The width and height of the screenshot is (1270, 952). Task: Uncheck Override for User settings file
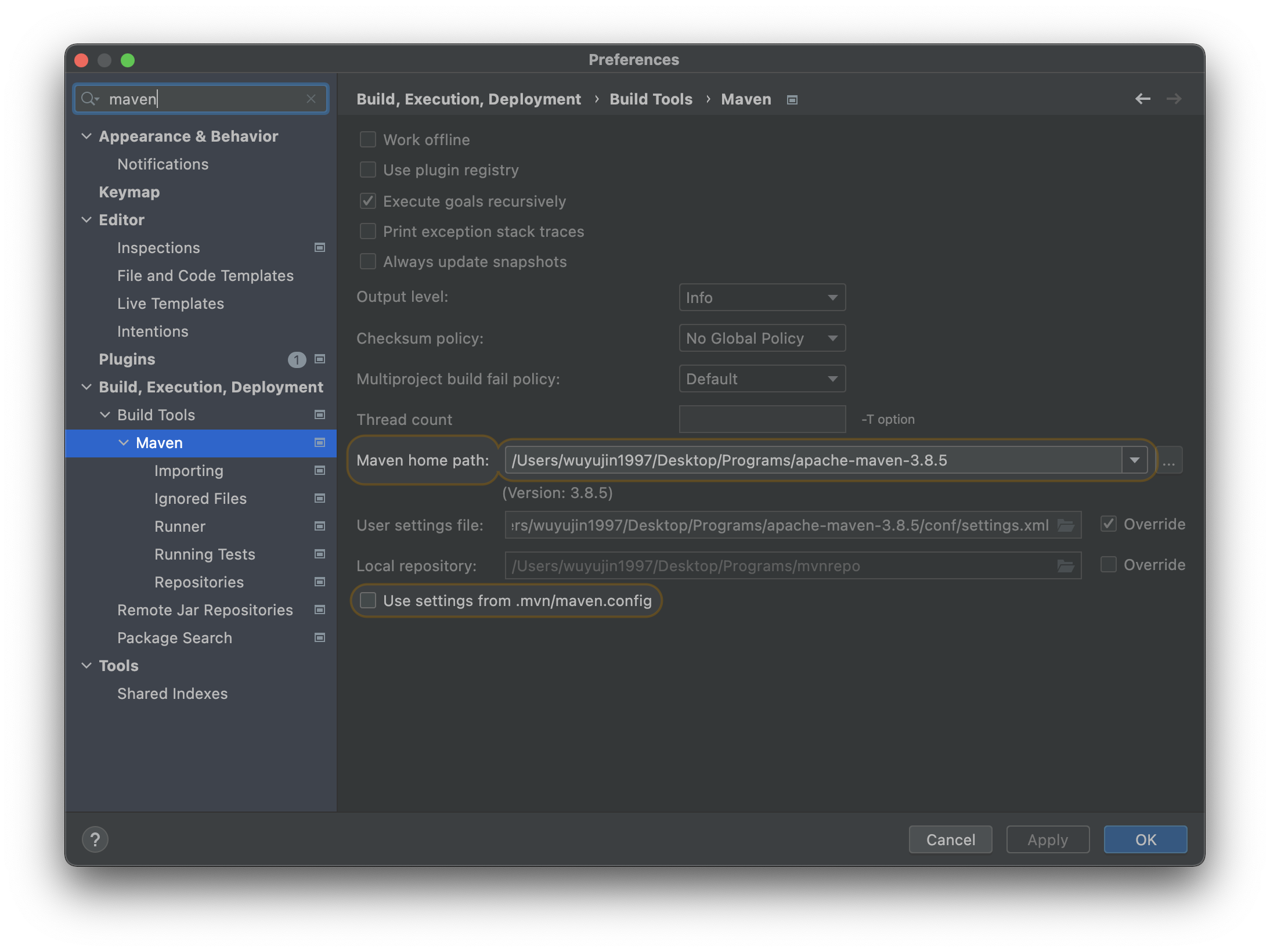[1109, 524]
